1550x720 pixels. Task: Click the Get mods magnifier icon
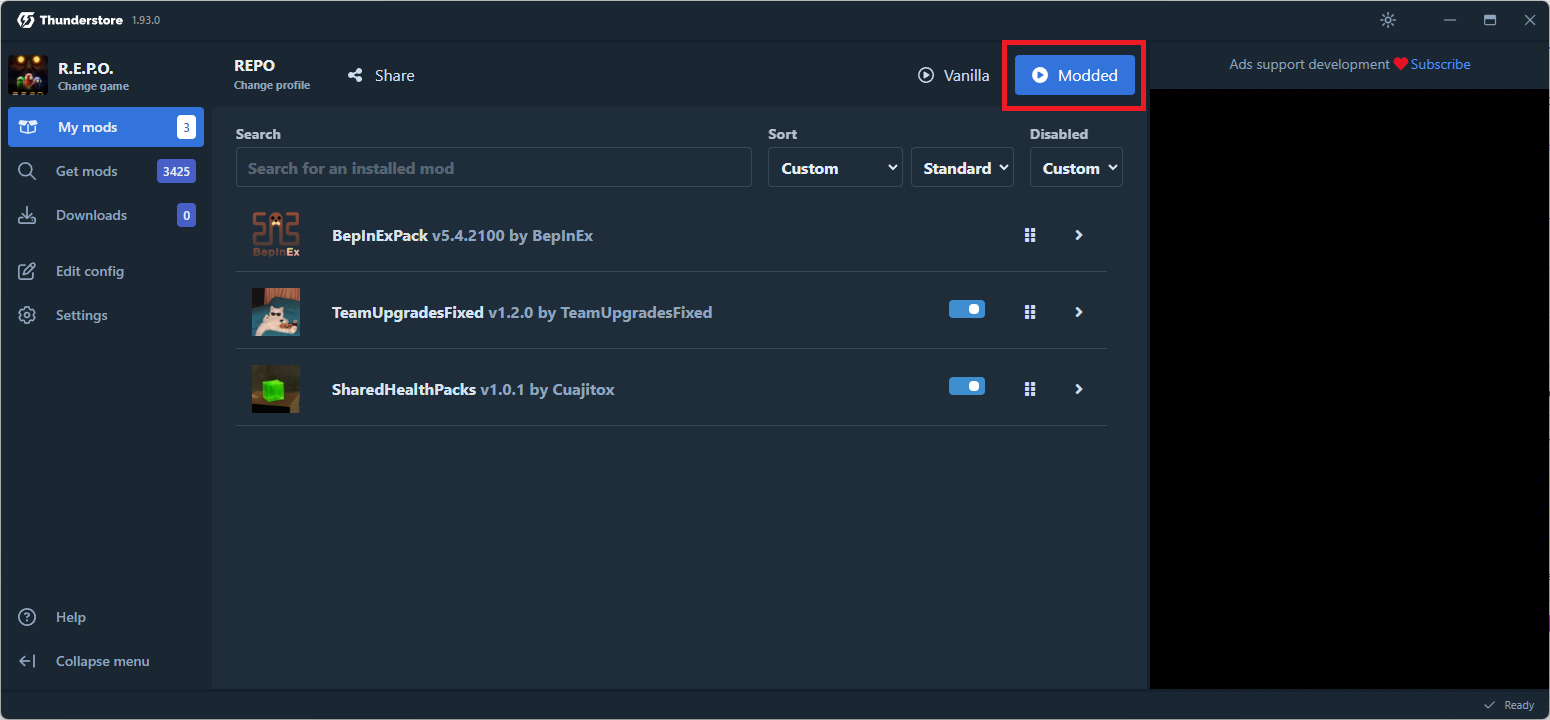tap(27, 171)
